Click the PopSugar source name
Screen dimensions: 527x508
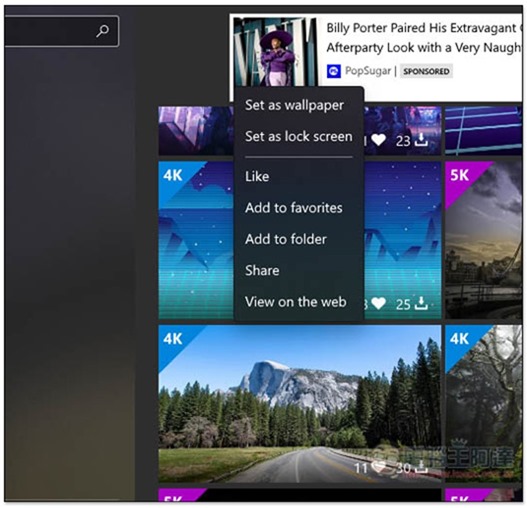click(x=368, y=71)
